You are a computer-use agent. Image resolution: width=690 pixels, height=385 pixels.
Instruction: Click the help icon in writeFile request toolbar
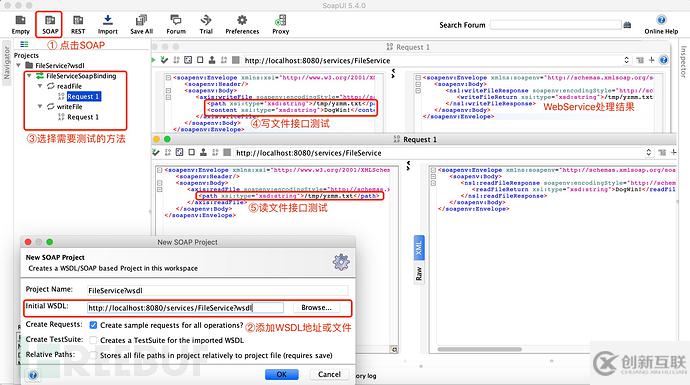(x=664, y=60)
